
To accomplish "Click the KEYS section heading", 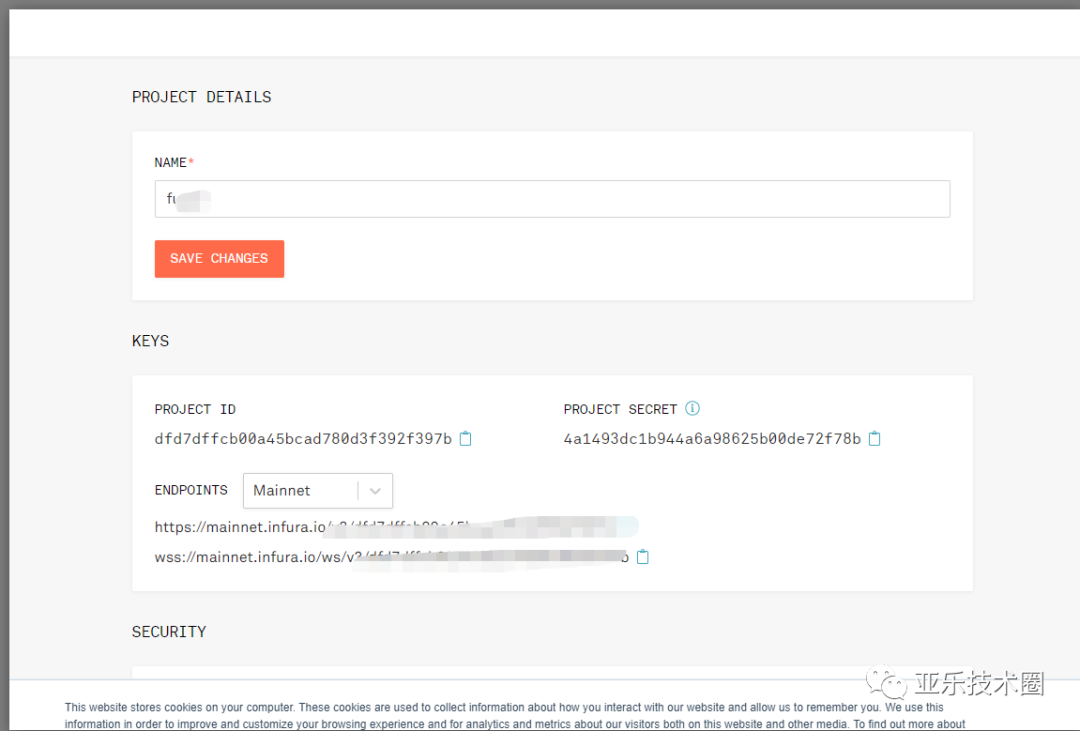I will (x=150, y=341).
